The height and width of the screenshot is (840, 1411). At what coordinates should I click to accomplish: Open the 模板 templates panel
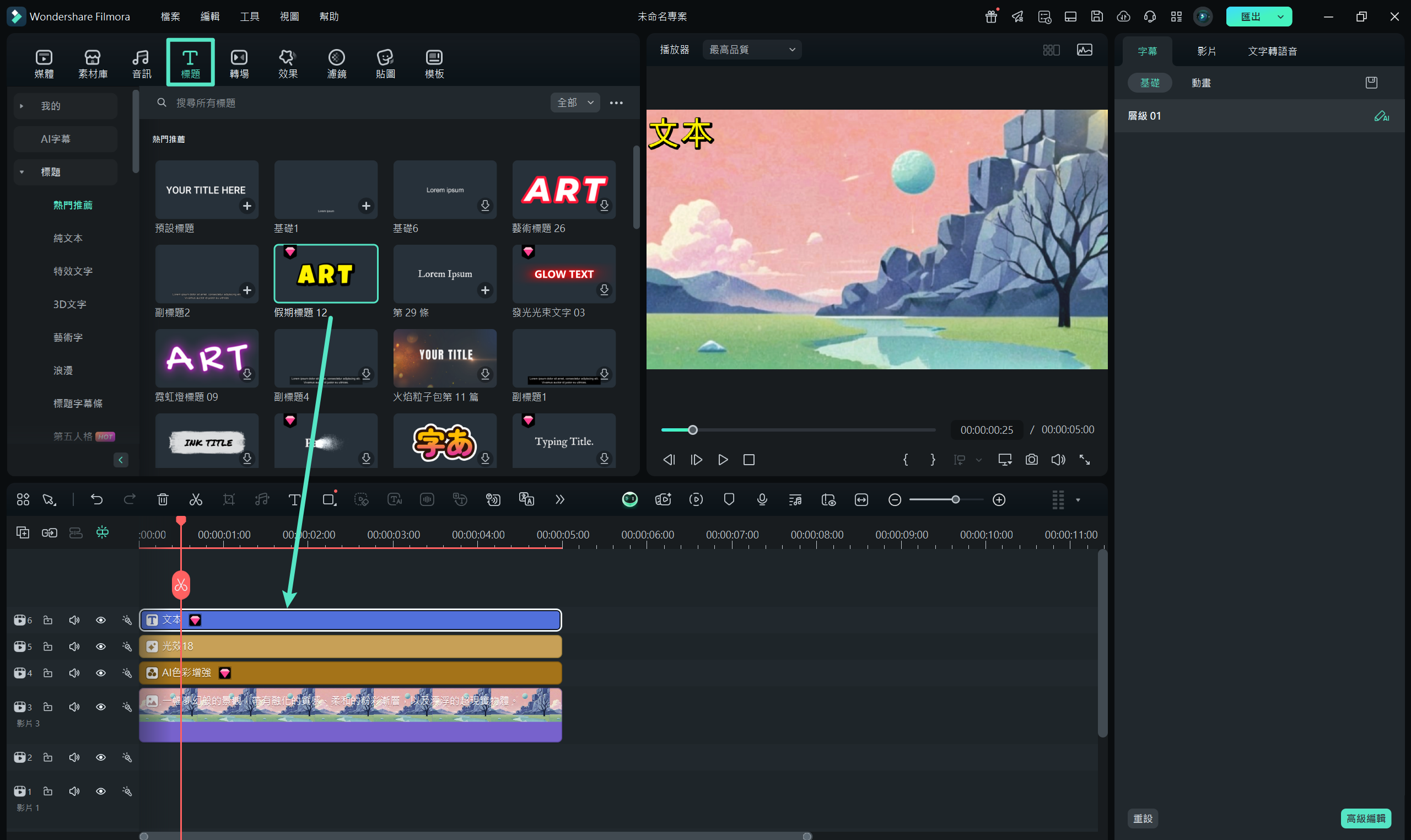coord(434,63)
